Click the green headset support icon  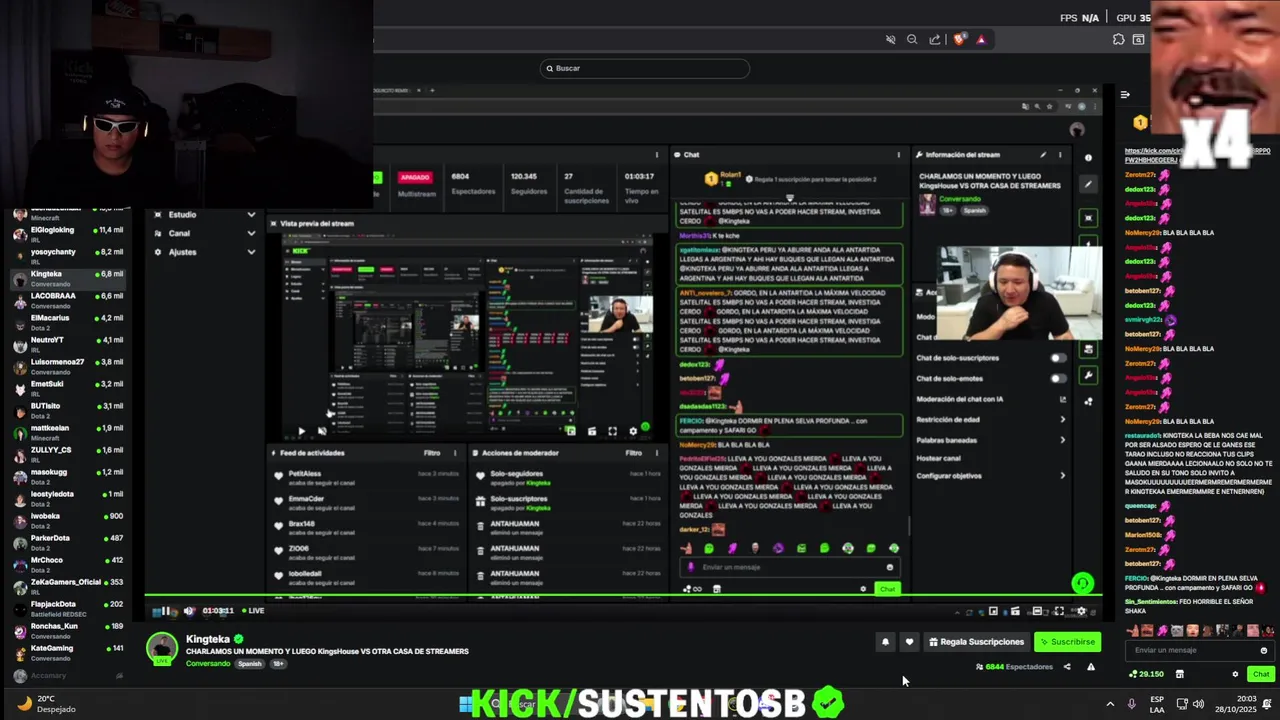click(x=1082, y=583)
